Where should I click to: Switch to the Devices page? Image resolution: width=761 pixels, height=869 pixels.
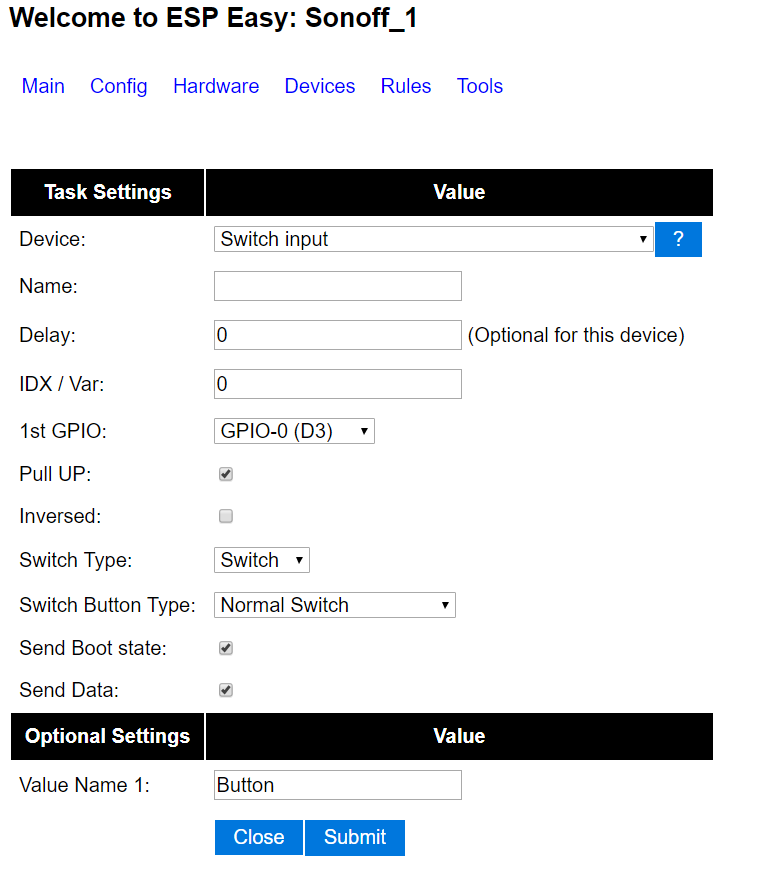coord(320,86)
